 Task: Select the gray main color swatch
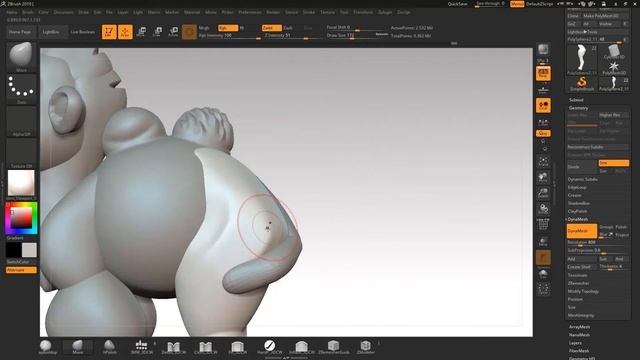click(x=29, y=250)
